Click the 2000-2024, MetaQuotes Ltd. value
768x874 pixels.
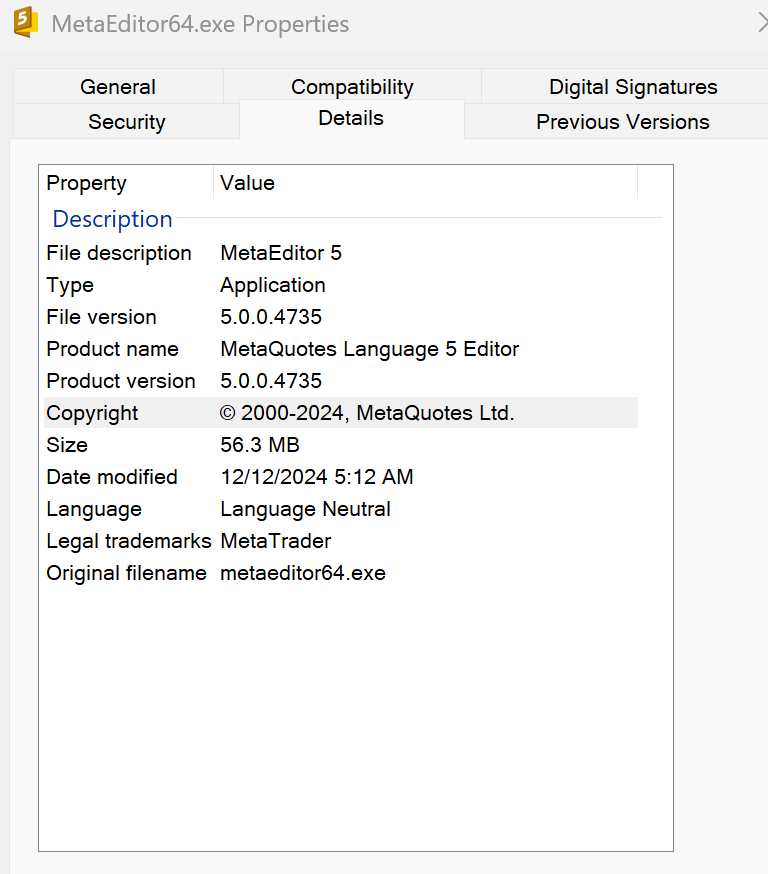point(367,413)
